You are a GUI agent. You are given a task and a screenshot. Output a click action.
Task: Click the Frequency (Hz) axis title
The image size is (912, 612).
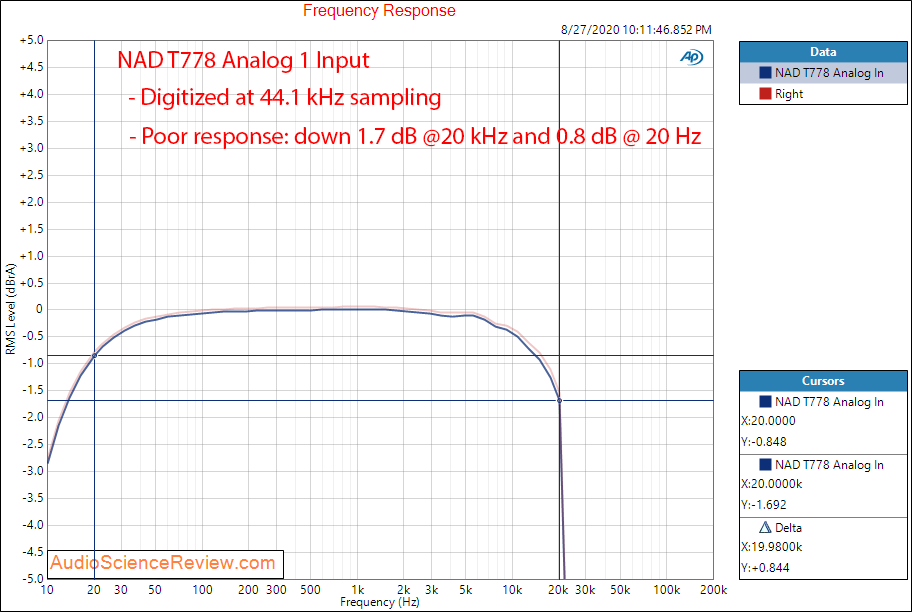point(380,602)
